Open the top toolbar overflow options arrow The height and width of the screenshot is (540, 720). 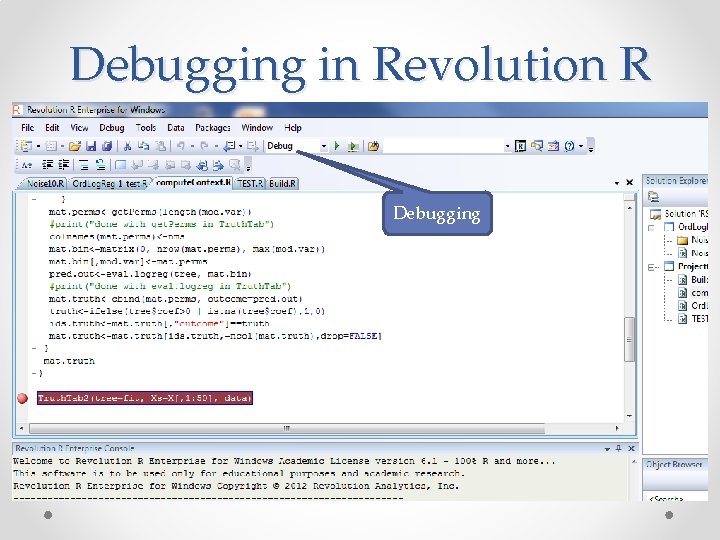click(x=591, y=147)
